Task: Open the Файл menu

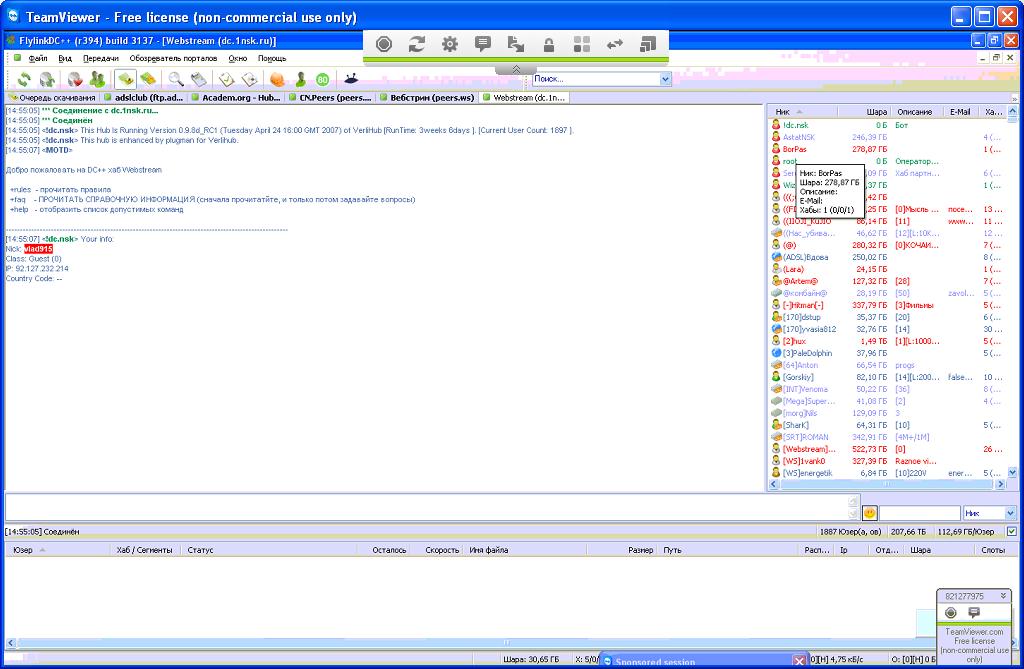Action: coord(38,58)
